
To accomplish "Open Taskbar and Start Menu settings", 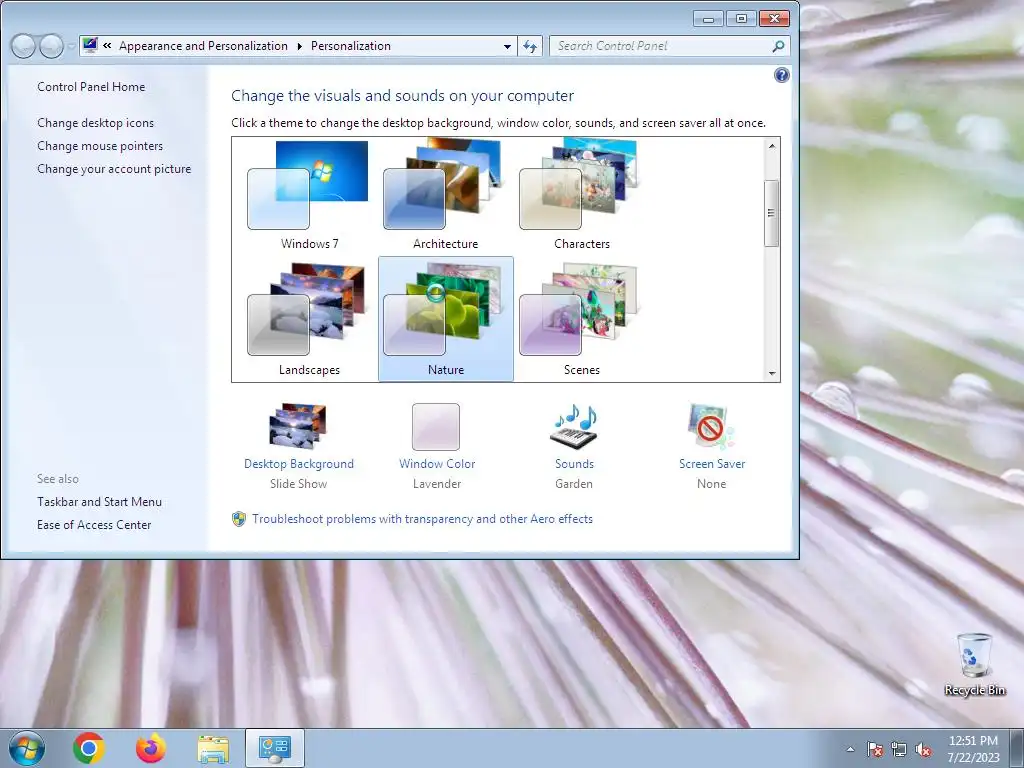I will click(99, 502).
